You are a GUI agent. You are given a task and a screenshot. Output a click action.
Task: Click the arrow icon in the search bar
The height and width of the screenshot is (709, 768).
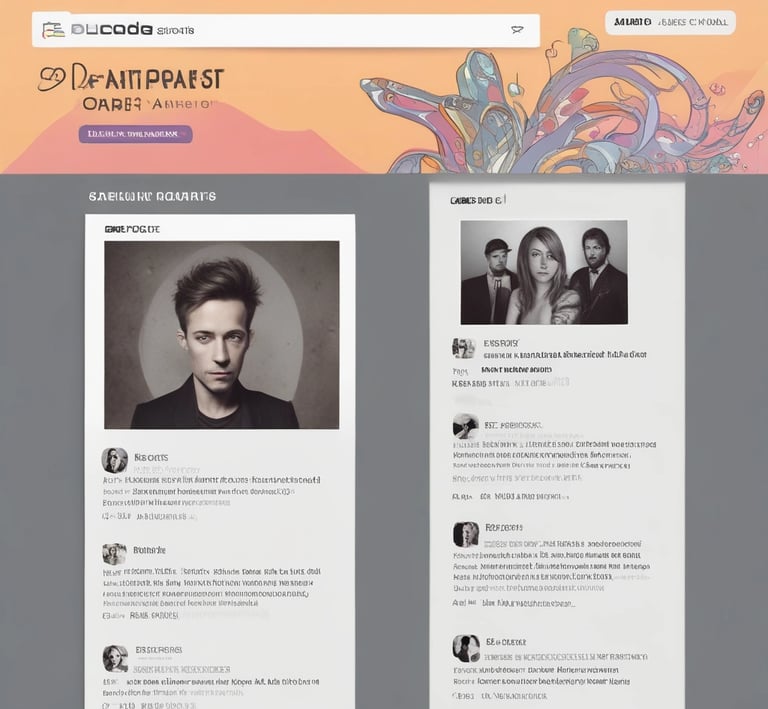(517, 30)
